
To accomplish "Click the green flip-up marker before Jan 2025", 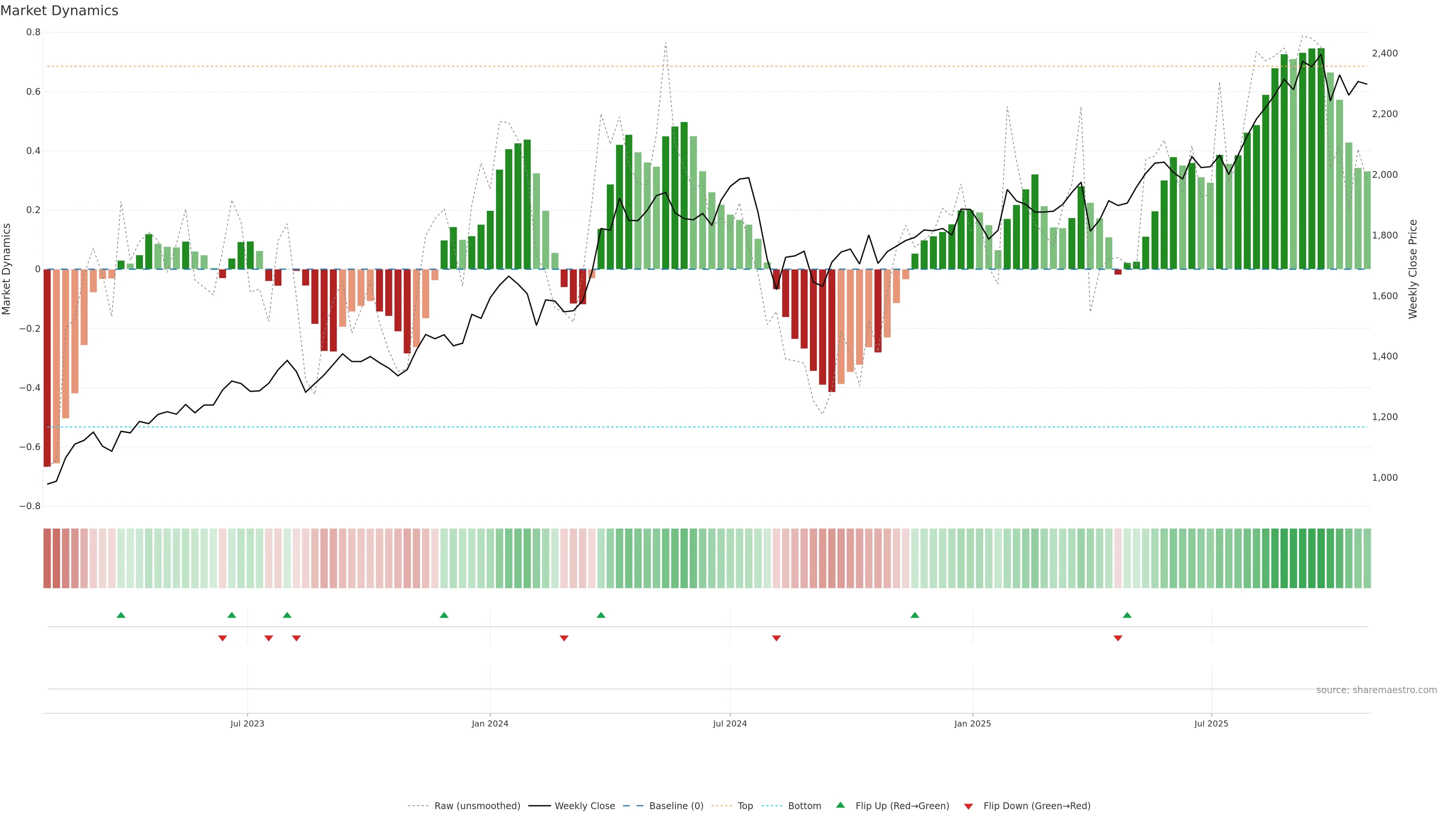I will [x=915, y=615].
